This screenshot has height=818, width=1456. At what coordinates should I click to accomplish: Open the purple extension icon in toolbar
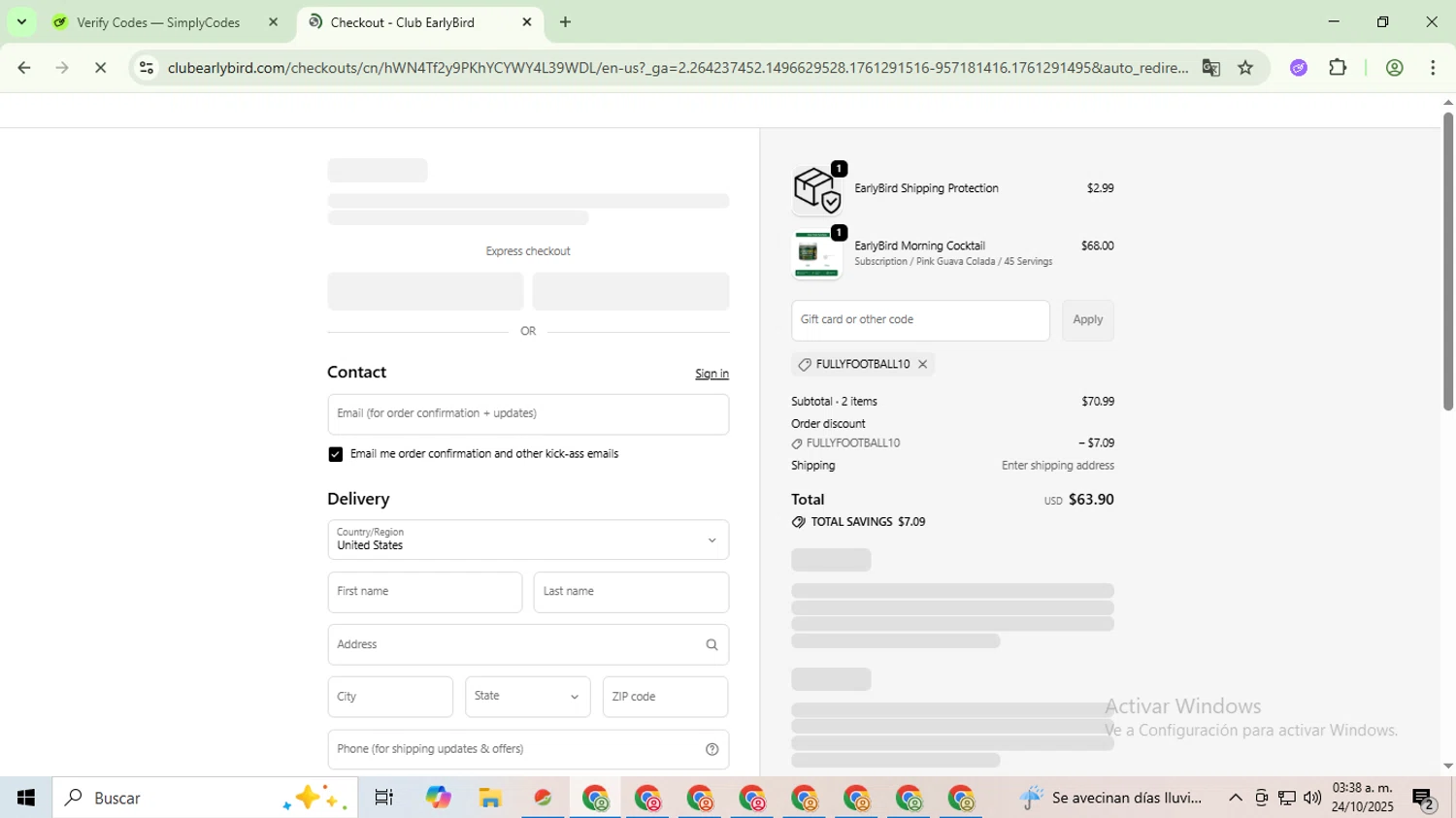(x=1299, y=68)
